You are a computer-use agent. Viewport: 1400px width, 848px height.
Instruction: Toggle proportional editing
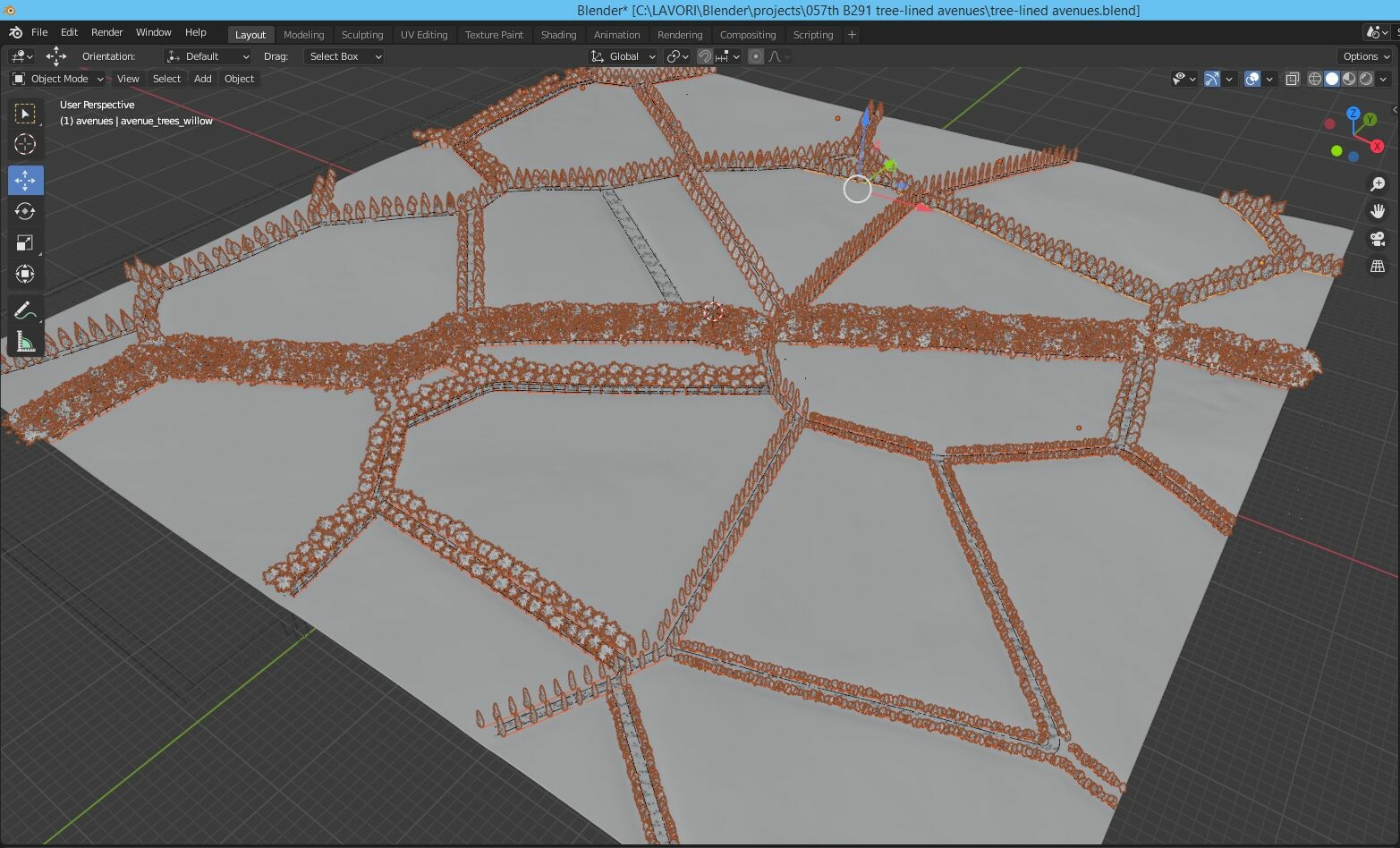(754, 55)
